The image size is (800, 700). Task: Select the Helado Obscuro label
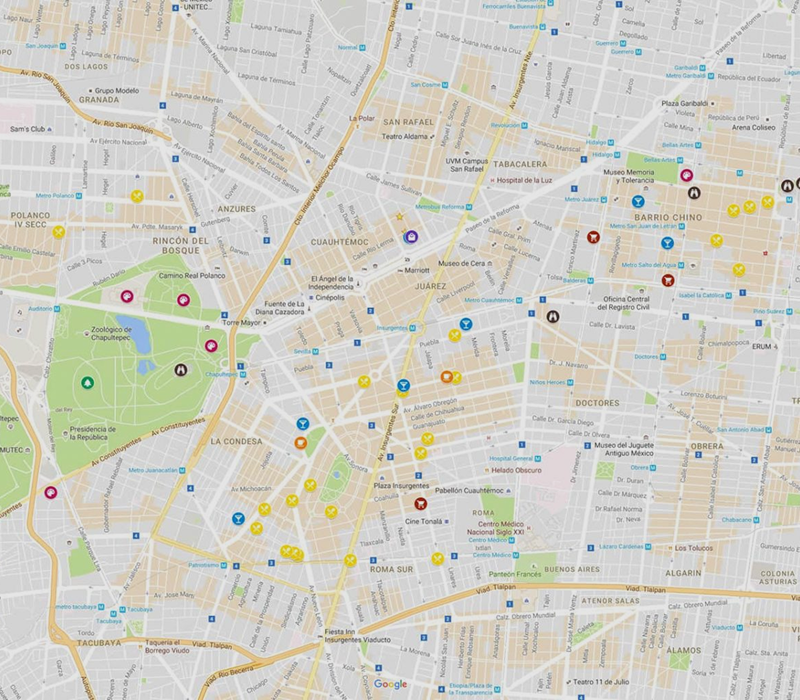tap(516, 470)
